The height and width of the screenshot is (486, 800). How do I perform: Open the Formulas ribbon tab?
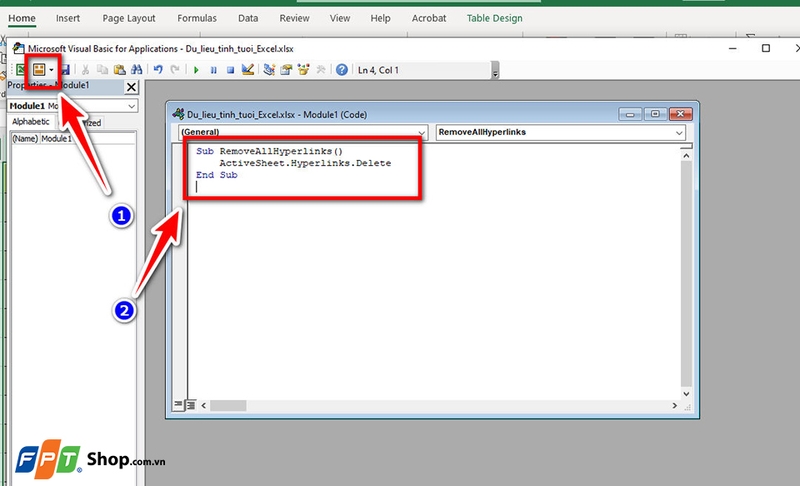coord(197,18)
